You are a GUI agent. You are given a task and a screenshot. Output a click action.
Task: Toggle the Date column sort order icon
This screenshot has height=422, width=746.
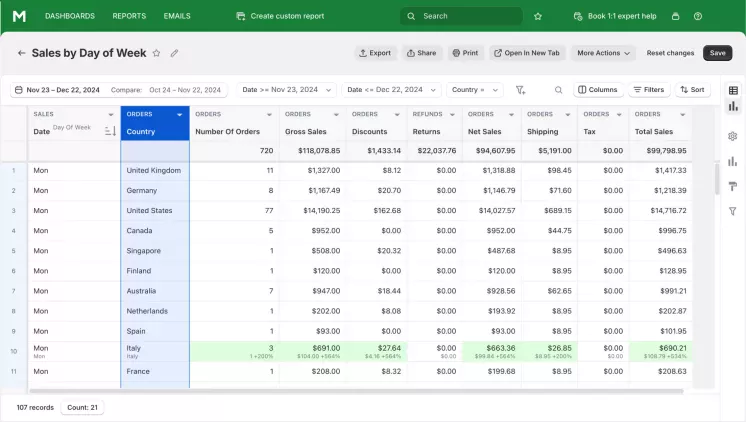pos(110,131)
